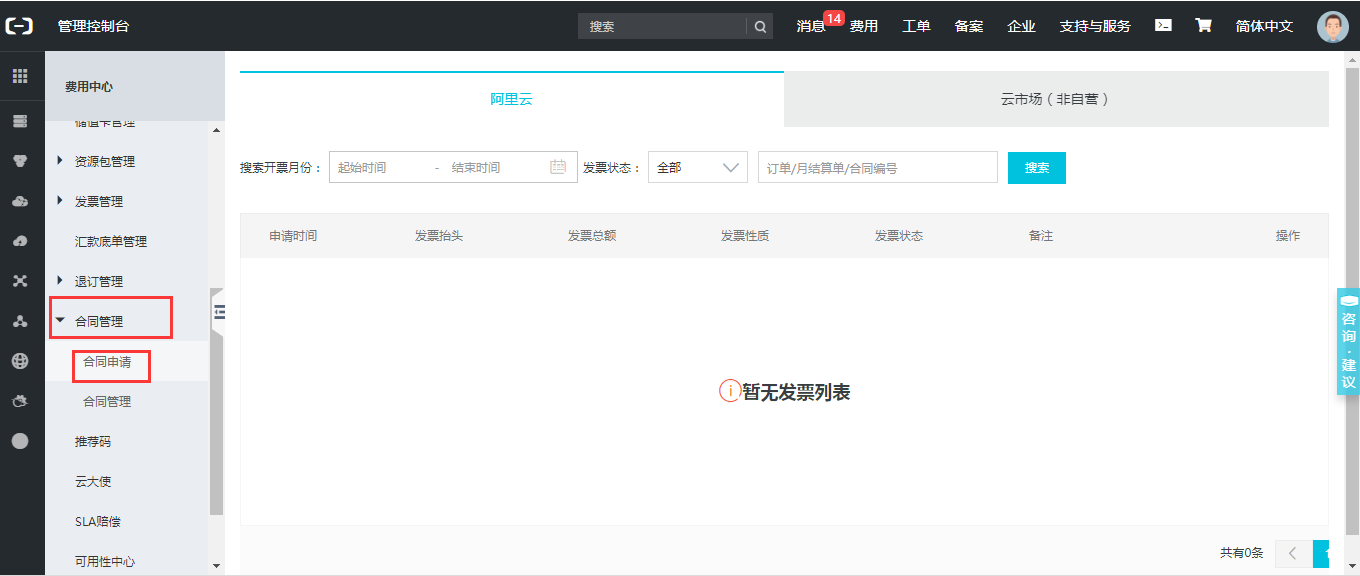The image size is (1360, 576).
Task: Switch to 阿里云 tab
Action: 512,99
